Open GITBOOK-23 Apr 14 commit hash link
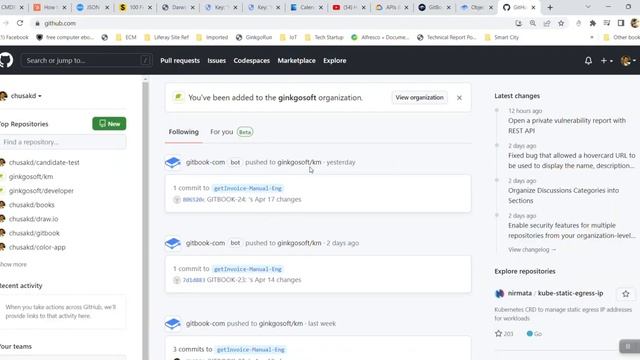The image size is (640, 360). coord(193,280)
